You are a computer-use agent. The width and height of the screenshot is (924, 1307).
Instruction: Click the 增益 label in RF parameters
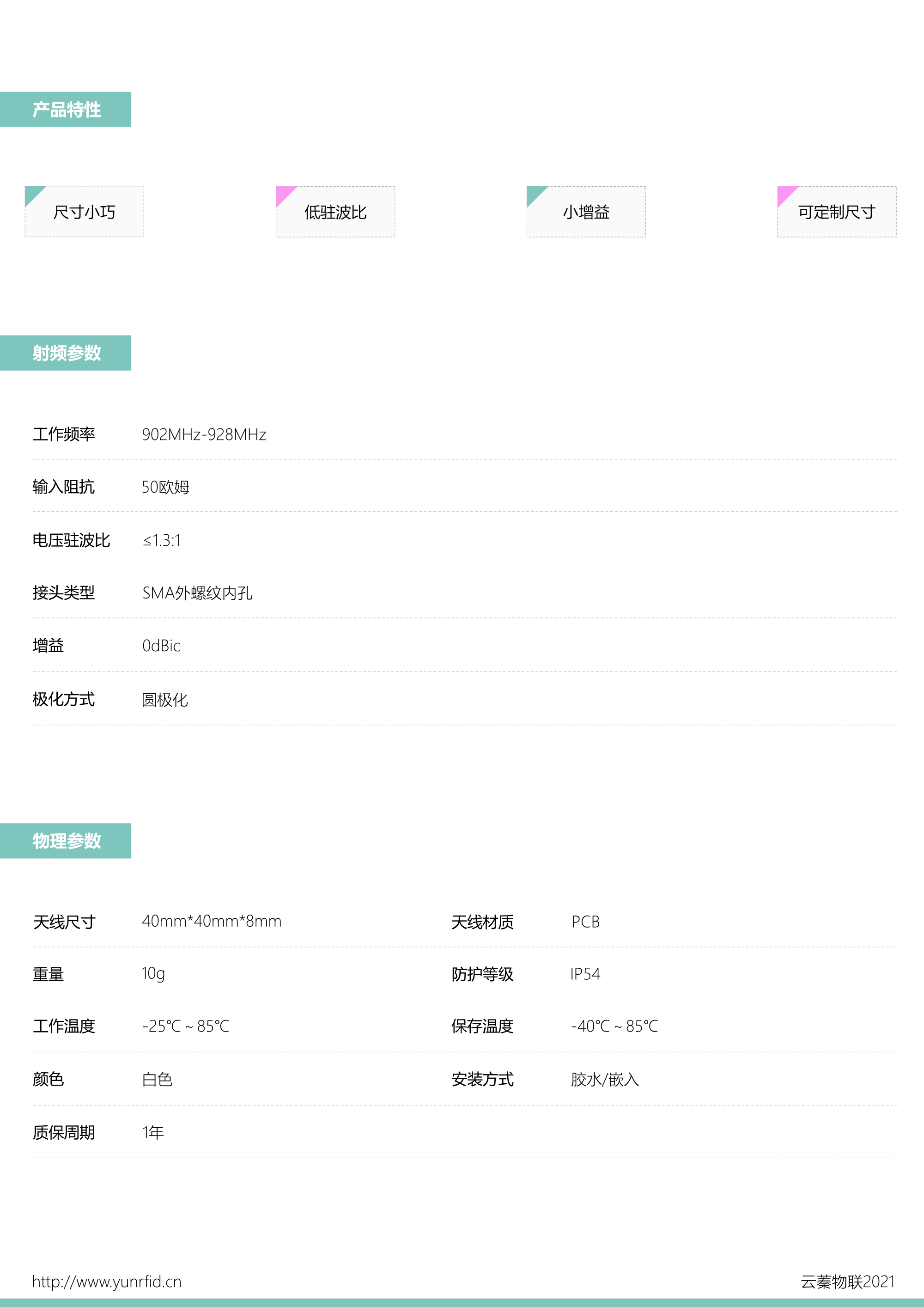point(49,646)
